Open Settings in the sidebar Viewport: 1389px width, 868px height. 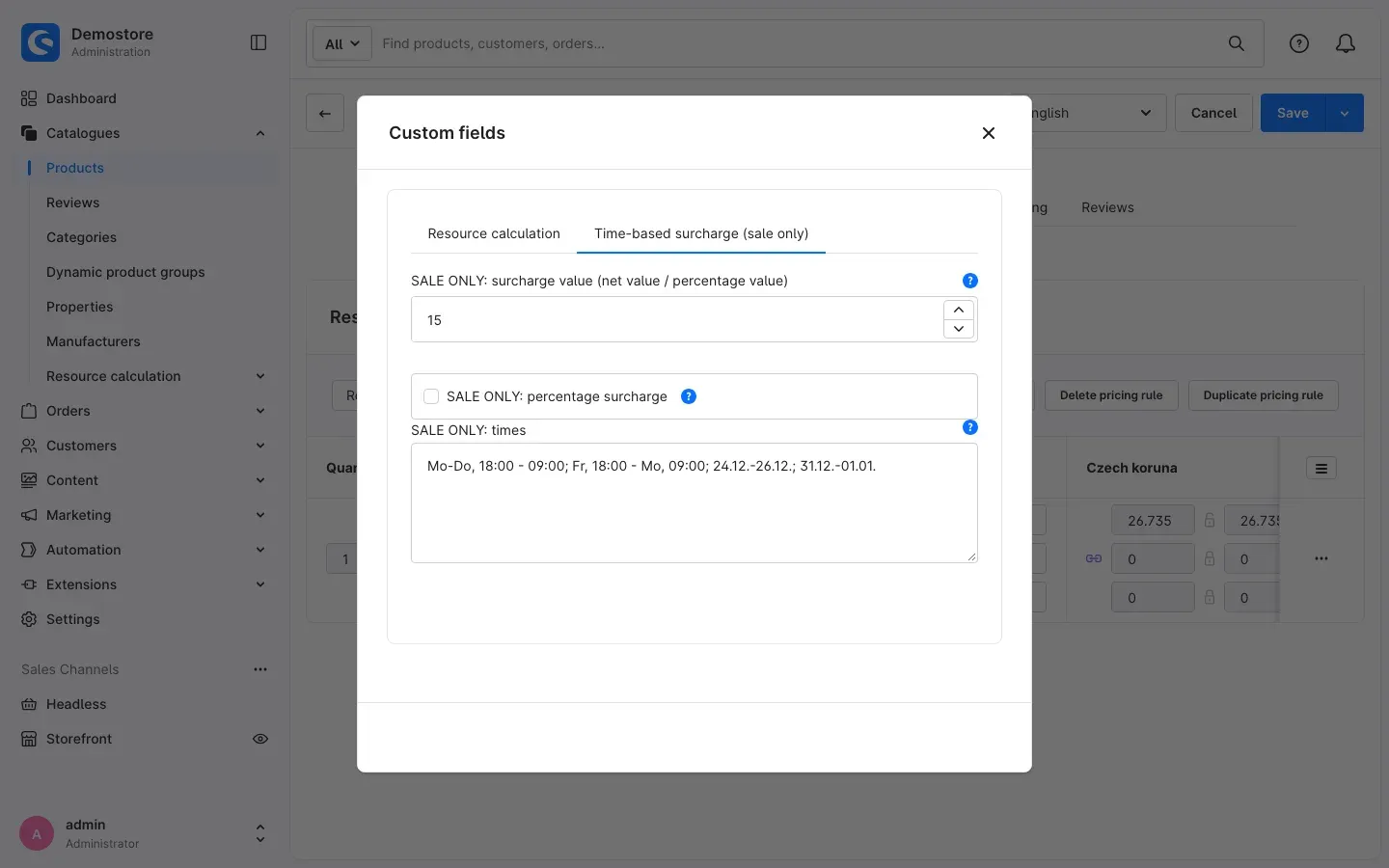pyautogui.click(x=73, y=619)
